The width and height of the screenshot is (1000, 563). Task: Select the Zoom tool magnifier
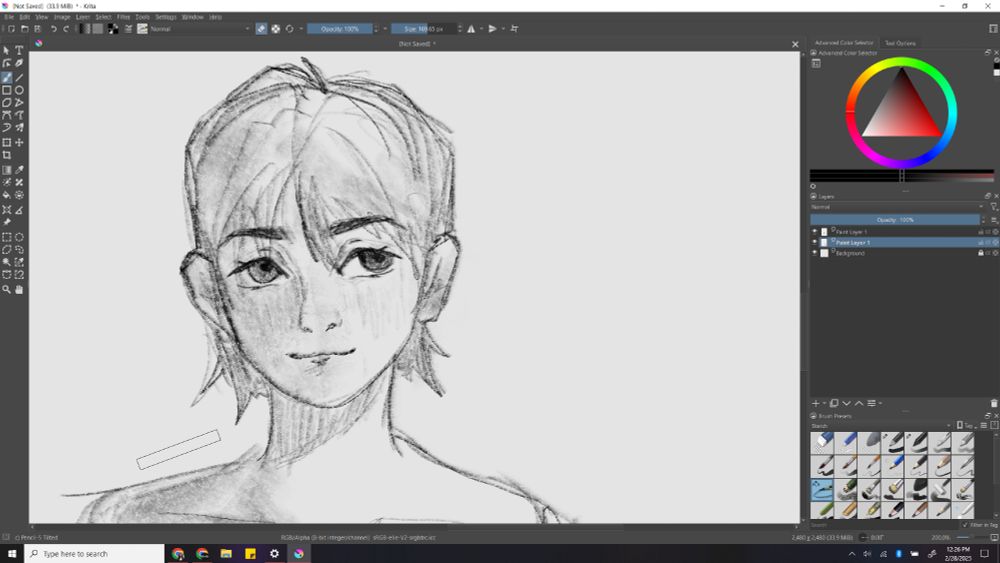click(6, 289)
